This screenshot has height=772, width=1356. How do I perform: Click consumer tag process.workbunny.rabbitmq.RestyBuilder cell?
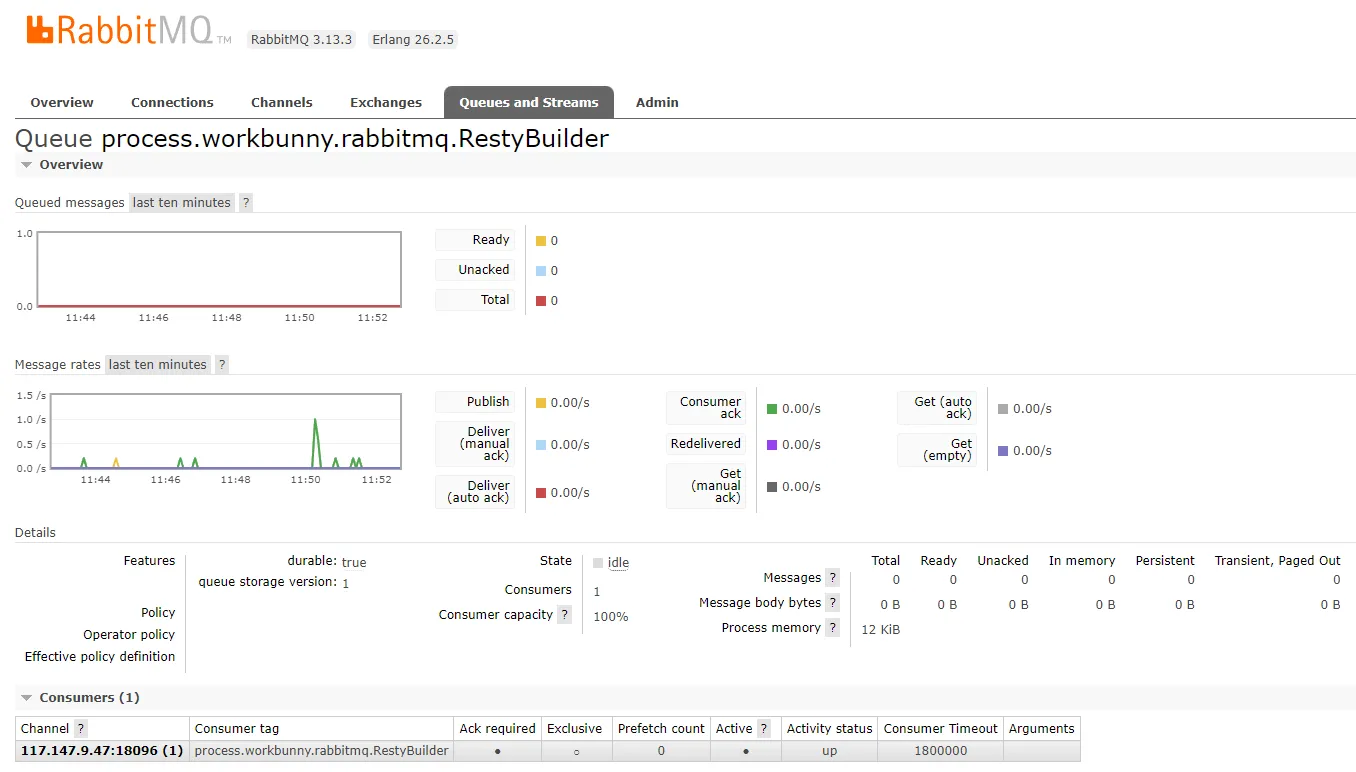click(x=321, y=751)
